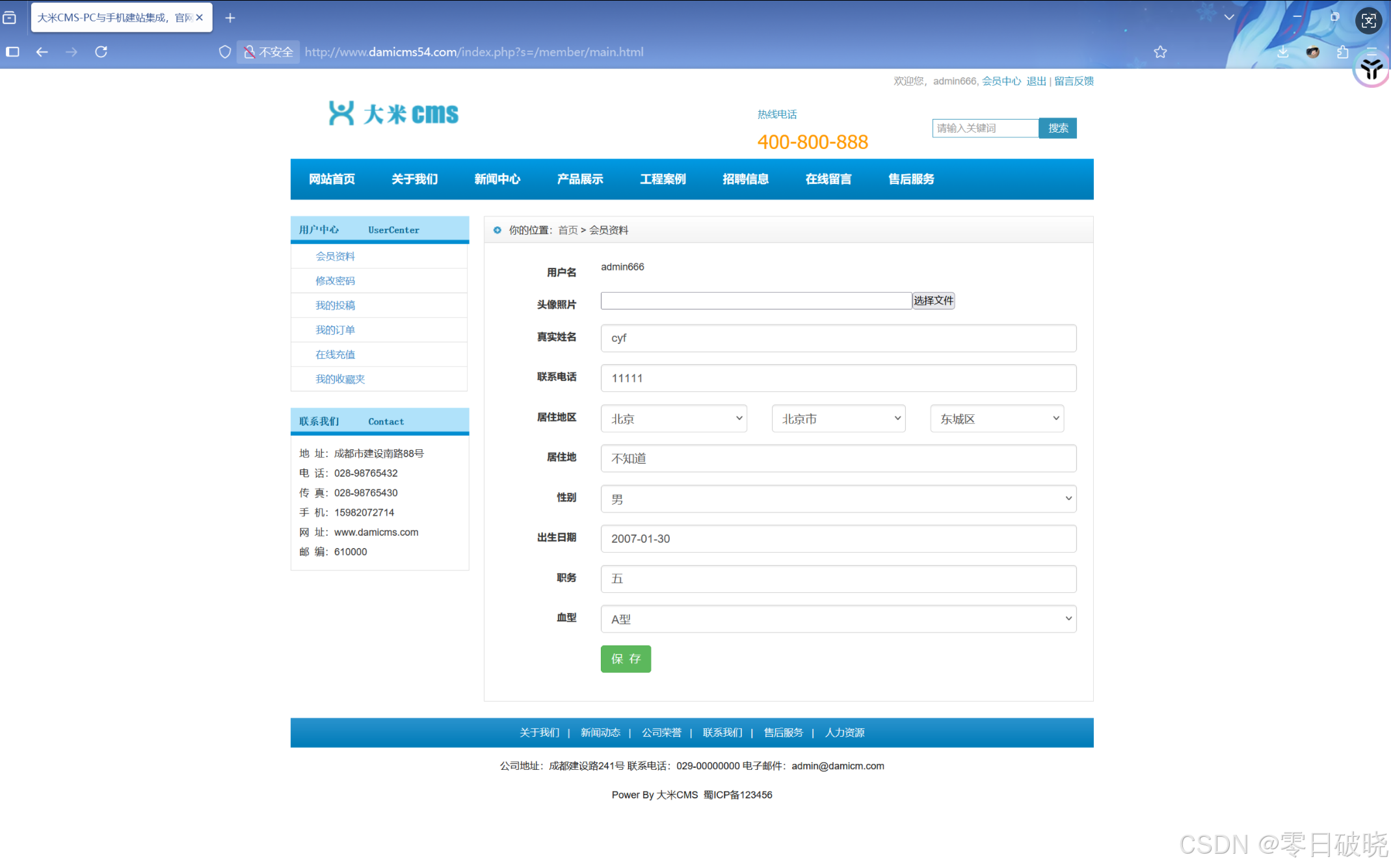The height and width of the screenshot is (868, 1391).
Task: Open the 北京 province dropdown
Action: 673,419
